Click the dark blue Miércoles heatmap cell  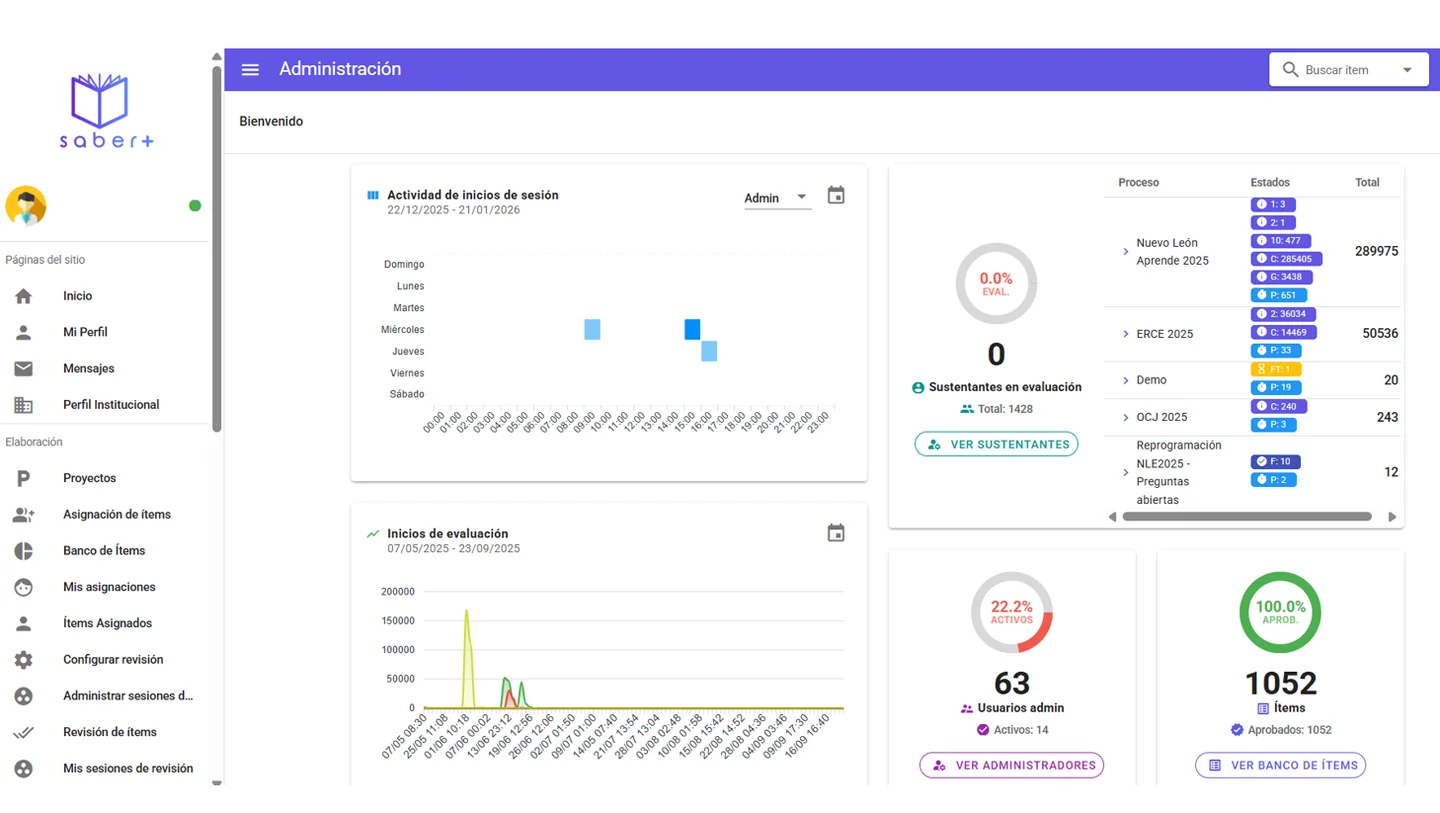[x=692, y=329]
